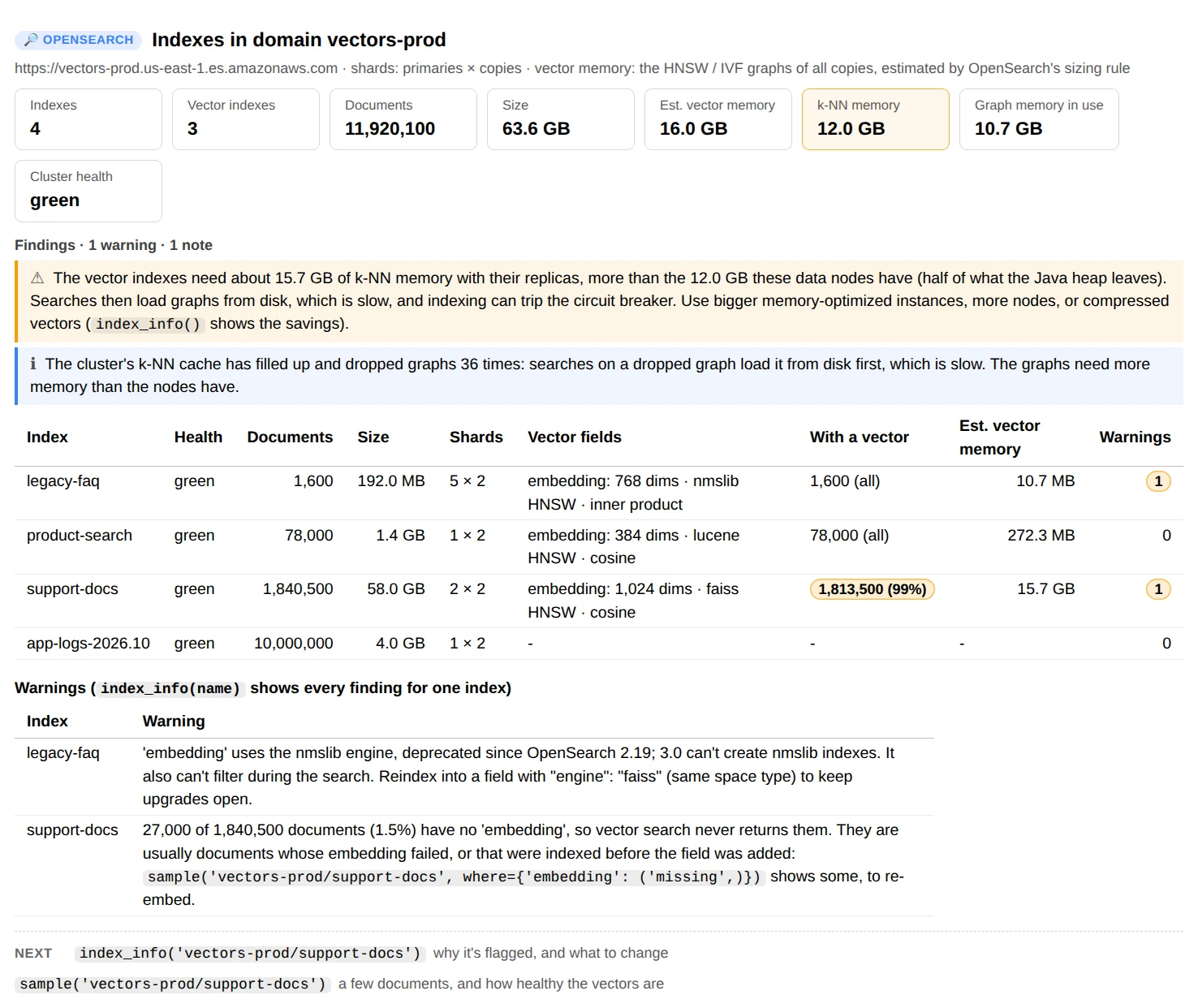
Task: Select the k-NN memory 12.0 GB card
Action: [876, 119]
